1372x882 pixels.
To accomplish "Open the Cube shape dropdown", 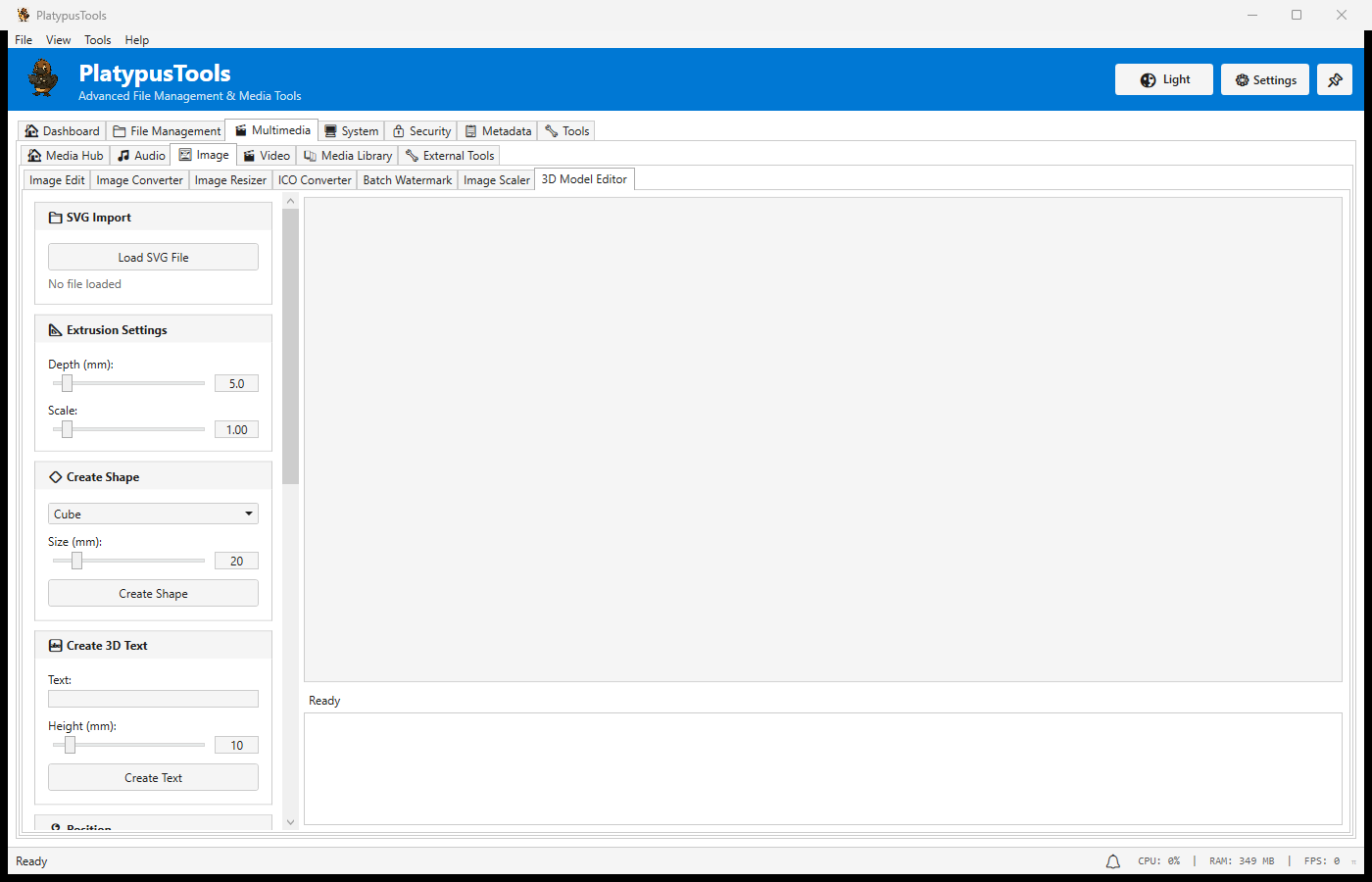I will click(x=153, y=514).
